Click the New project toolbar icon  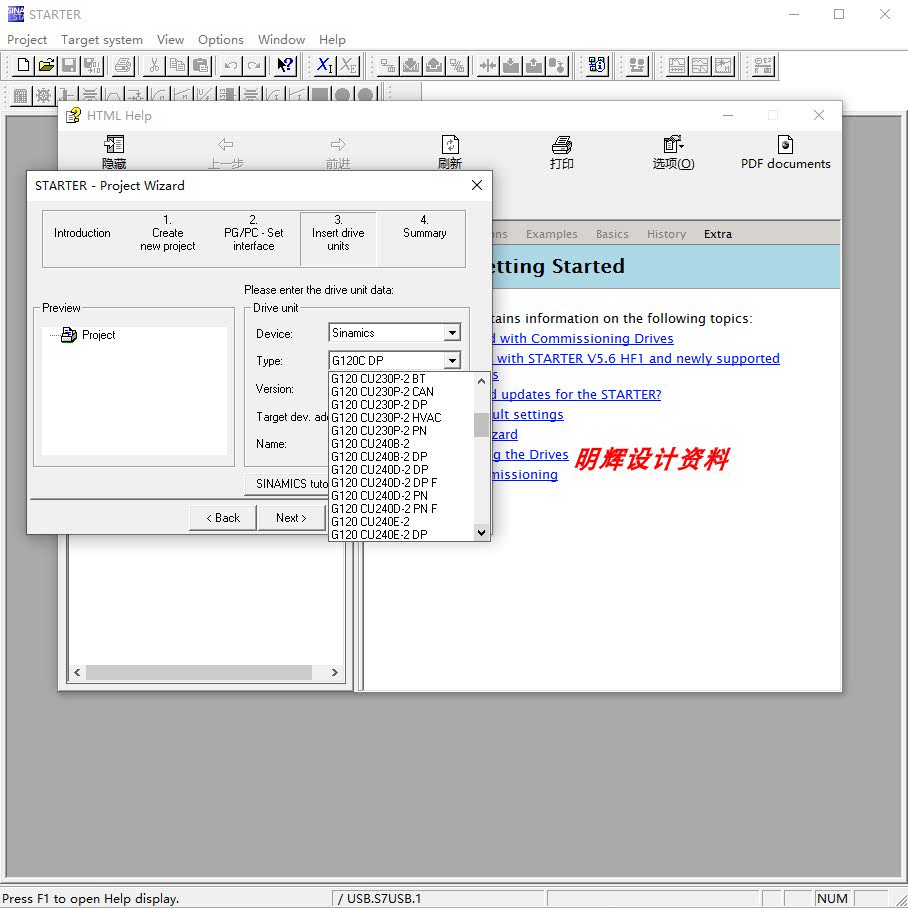pyautogui.click(x=23, y=65)
